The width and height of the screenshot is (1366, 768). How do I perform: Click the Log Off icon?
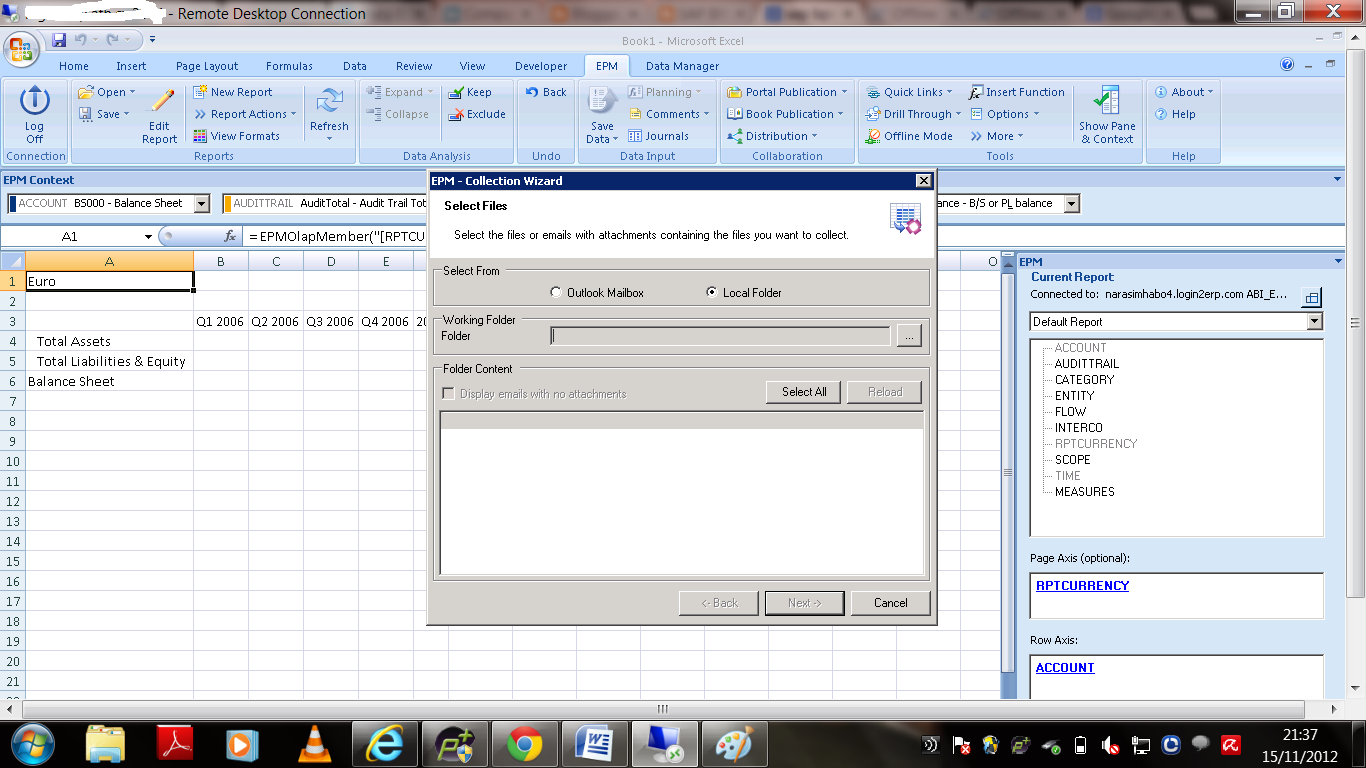pos(34,113)
